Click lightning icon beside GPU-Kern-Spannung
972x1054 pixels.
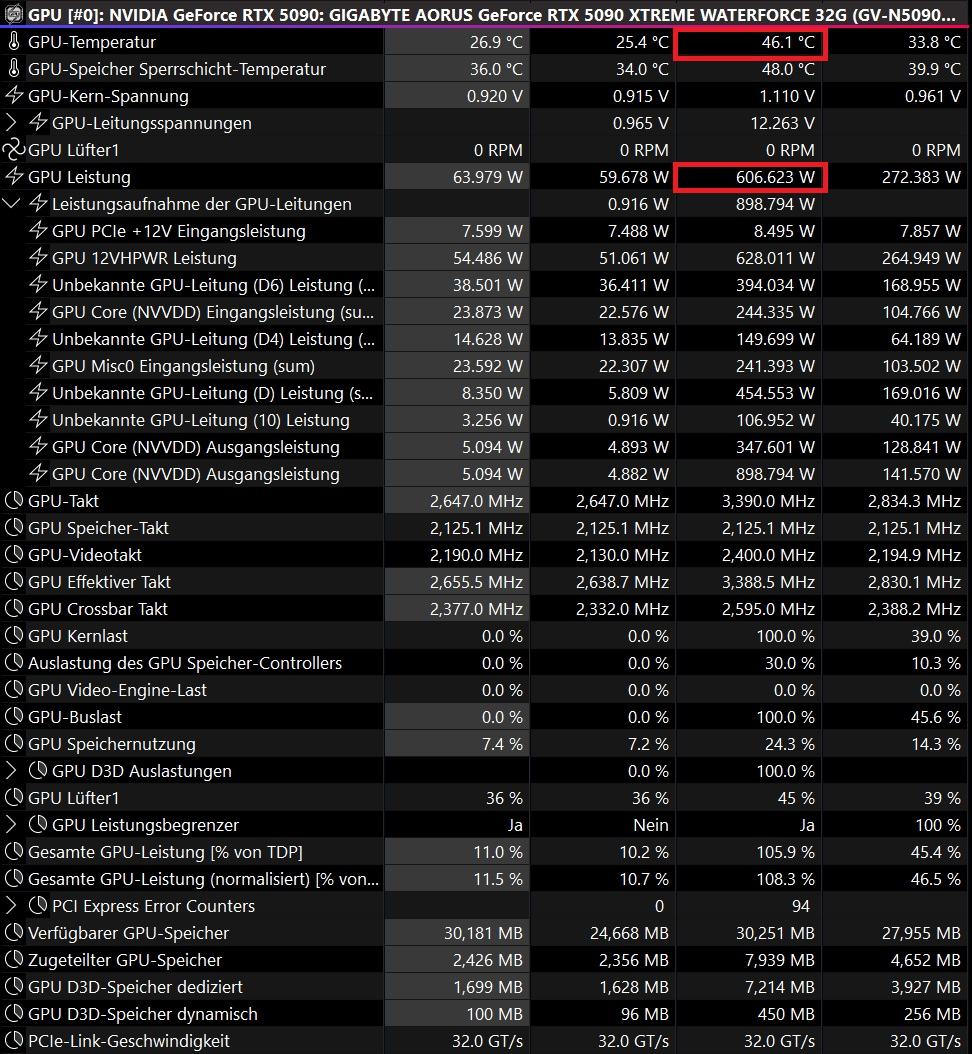[x=13, y=95]
